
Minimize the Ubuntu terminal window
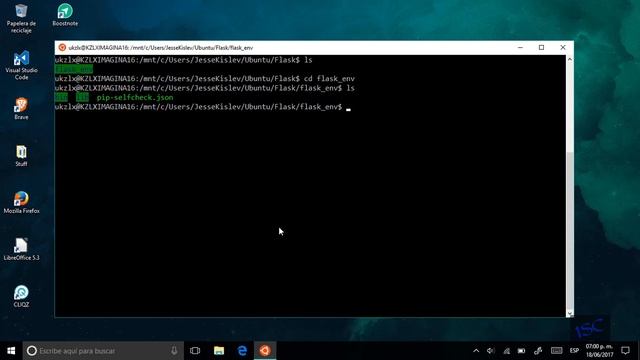[520, 48]
